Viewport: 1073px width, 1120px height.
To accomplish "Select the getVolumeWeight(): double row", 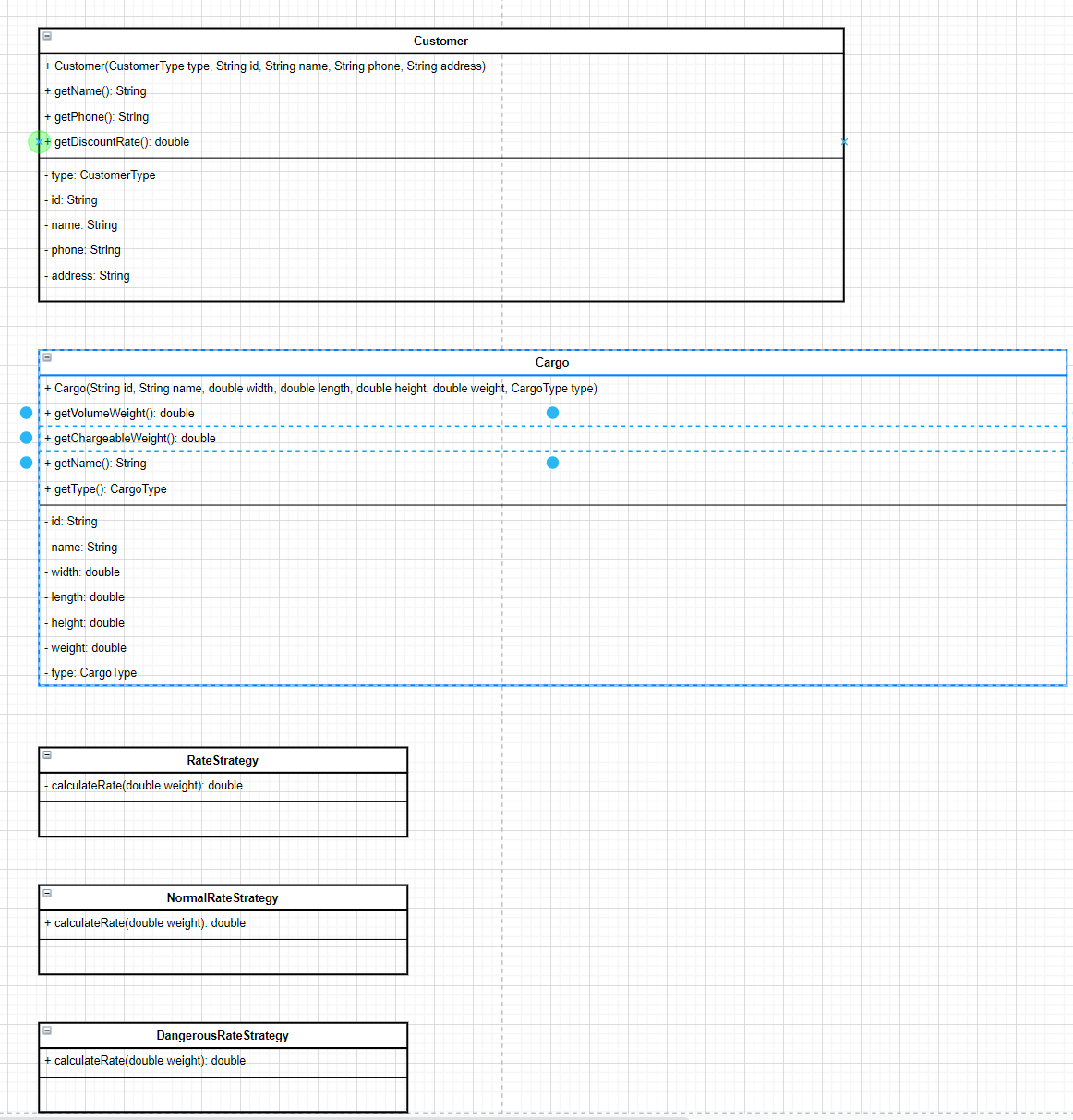I will click(x=552, y=414).
